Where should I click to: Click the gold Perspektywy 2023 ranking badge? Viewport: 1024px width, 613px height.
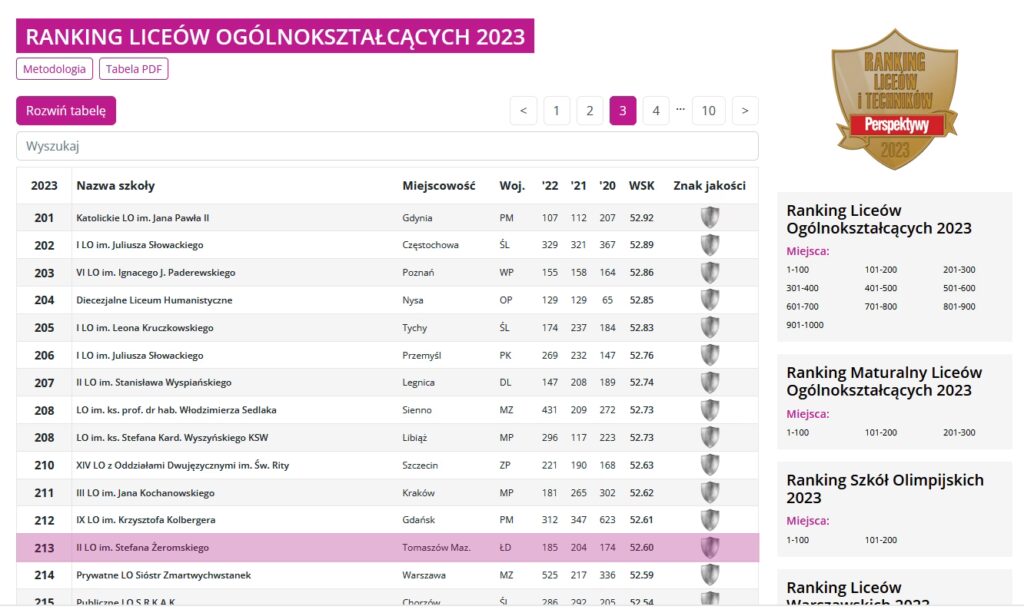click(x=893, y=98)
